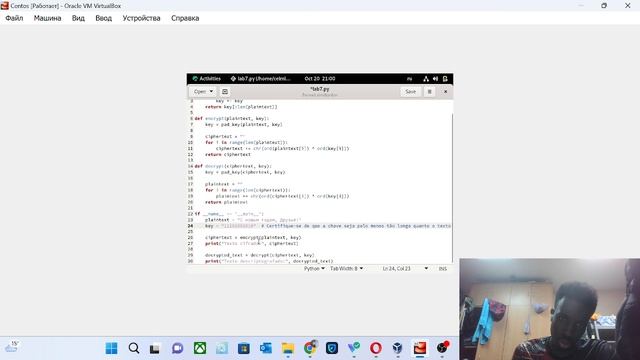The width and height of the screenshot is (640, 360).
Task: Open the Ln 24, Col 23 position dropdown
Action: [x=405, y=269]
